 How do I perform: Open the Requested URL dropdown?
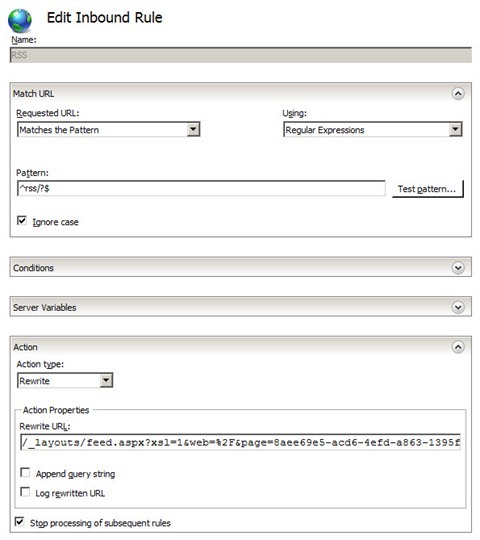(193, 129)
